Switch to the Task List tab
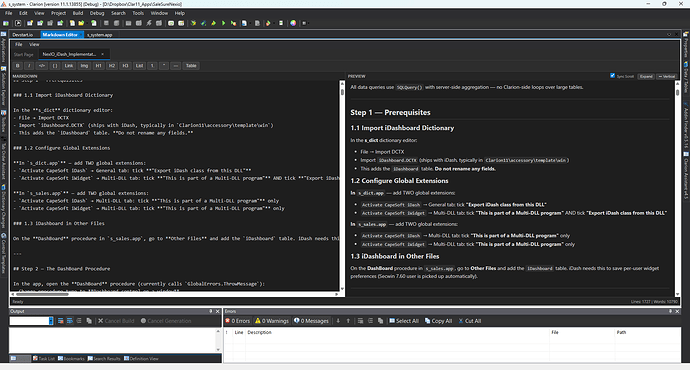The height and width of the screenshot is (370, 690). point(44,359)
